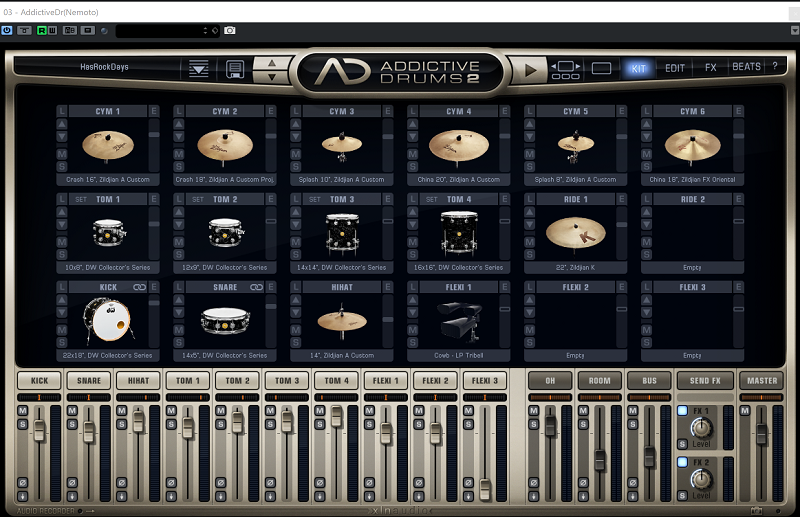Open CYM 1 load kitpiece L button
Image resolution: width=800 pixels, height=517 pixels.
62,111
